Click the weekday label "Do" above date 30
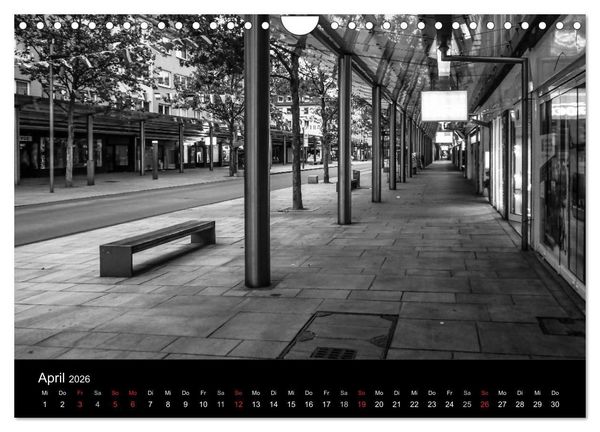 (555, 393)
